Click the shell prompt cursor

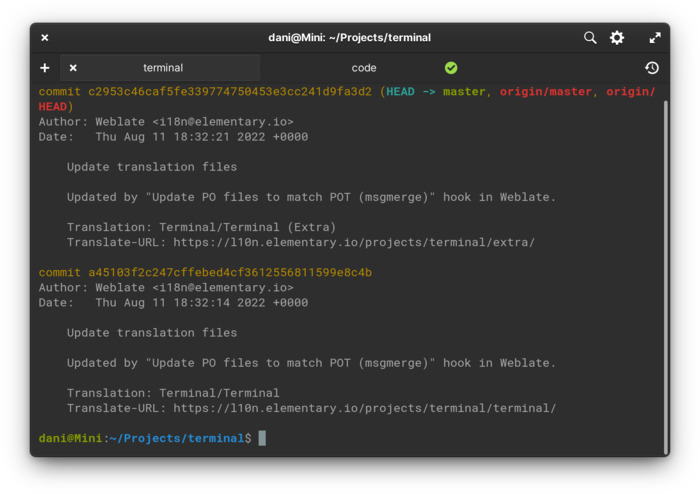[x=262, y=438]
